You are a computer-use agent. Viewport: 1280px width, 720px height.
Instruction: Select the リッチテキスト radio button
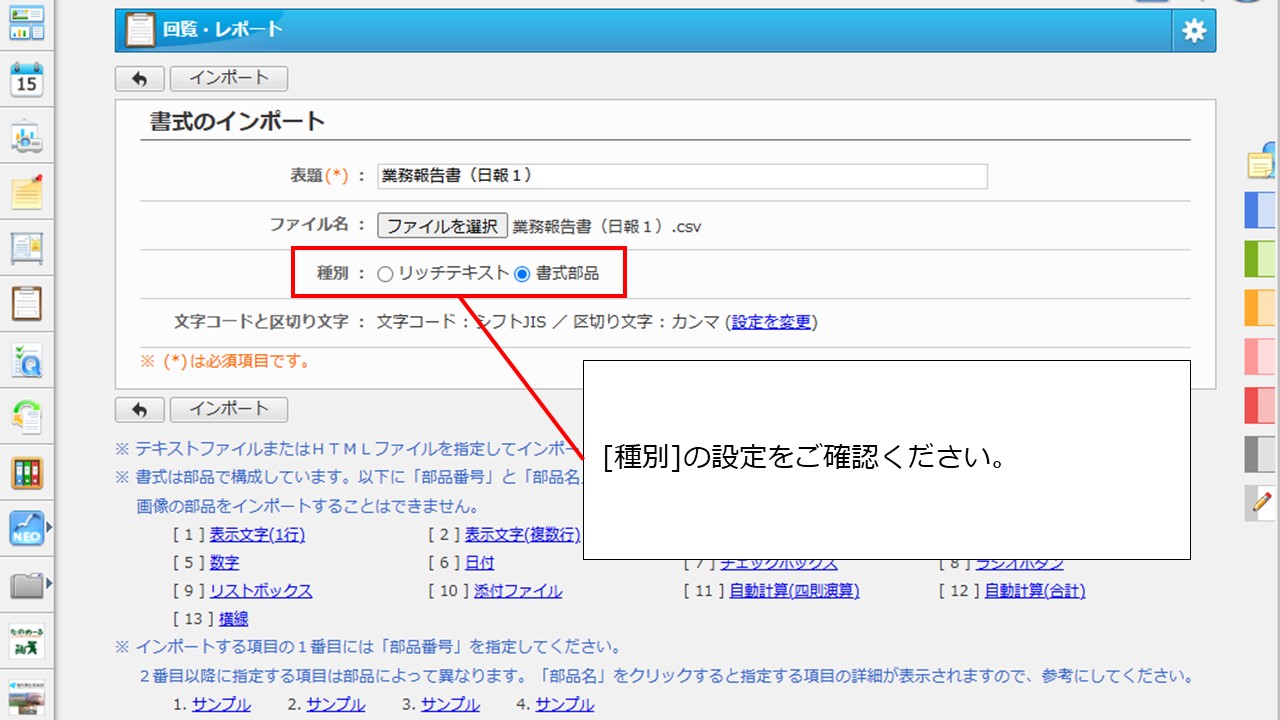point(385,274)
